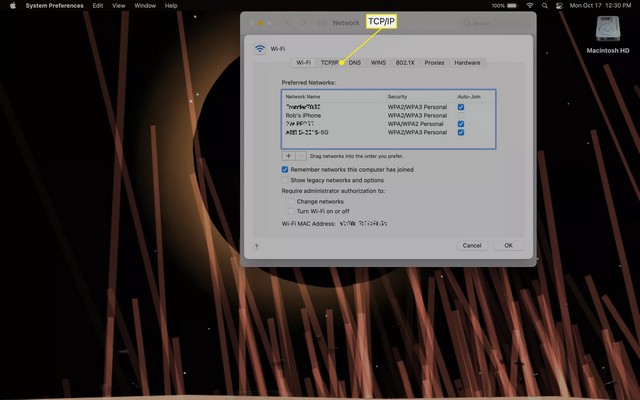Open Spotlight search in the menu bar
Image resolution: width=640 pixels, height=400 pixels.
pyautogui.click(x=544, y=6)
